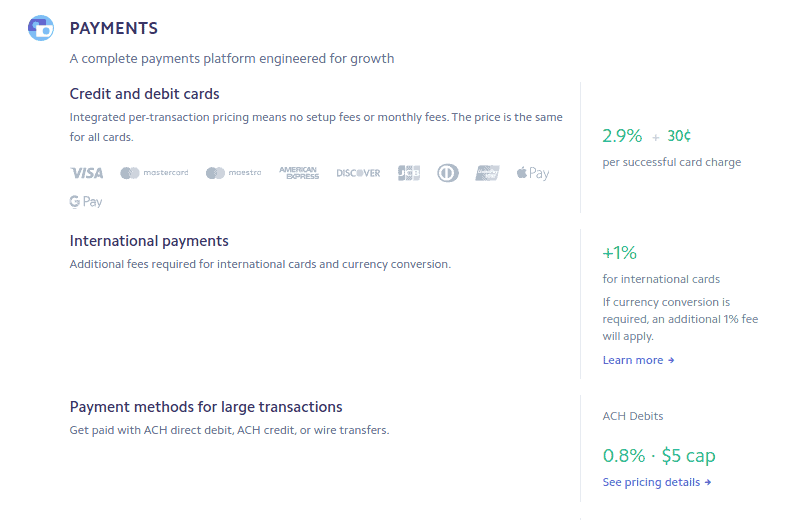The height and width of the screenshot is (520, 791).
Task: Click the Maestro card logo
Action: 234,173
